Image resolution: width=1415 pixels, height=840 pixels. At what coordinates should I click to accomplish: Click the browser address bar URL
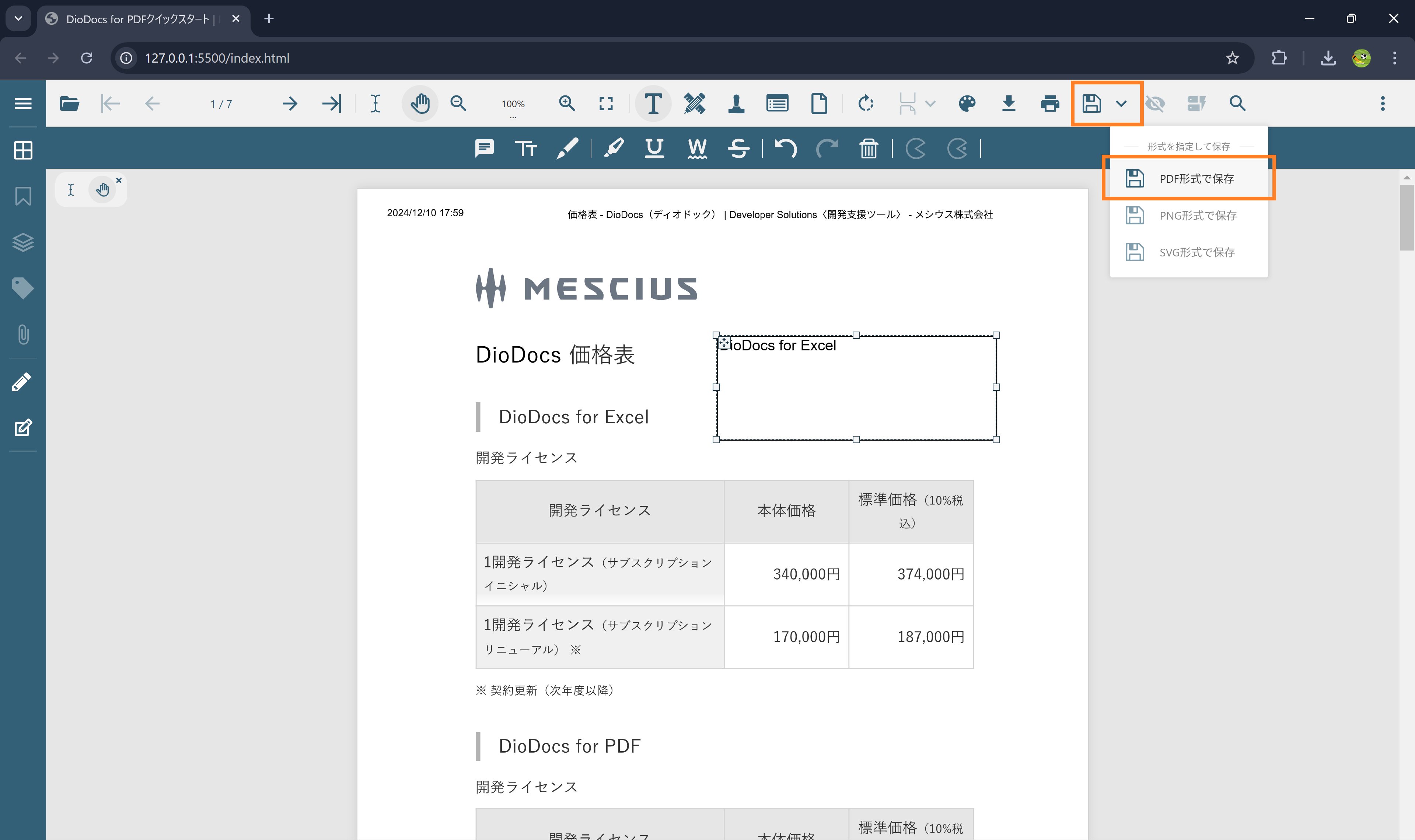tap(217, 58)
